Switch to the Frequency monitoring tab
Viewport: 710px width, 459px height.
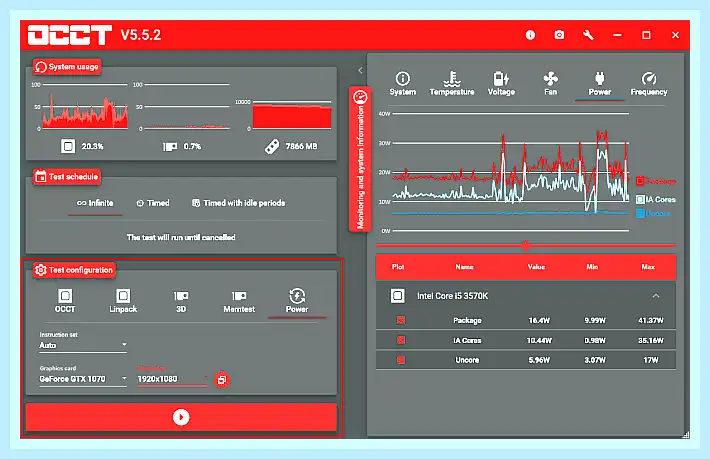pyautogui.click(x=649, y=84)
